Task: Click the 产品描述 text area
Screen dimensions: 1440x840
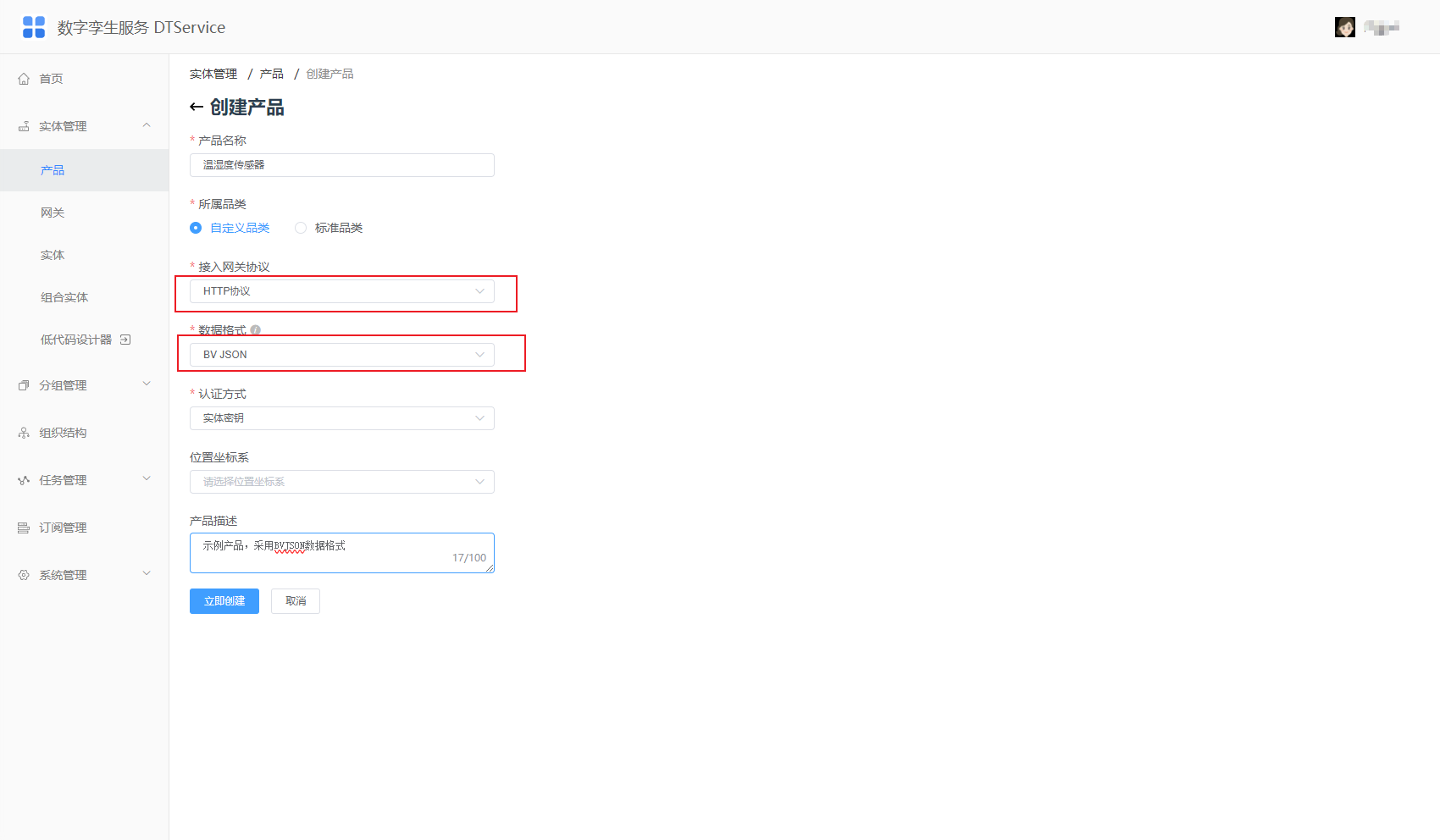Action: (342, 553)
